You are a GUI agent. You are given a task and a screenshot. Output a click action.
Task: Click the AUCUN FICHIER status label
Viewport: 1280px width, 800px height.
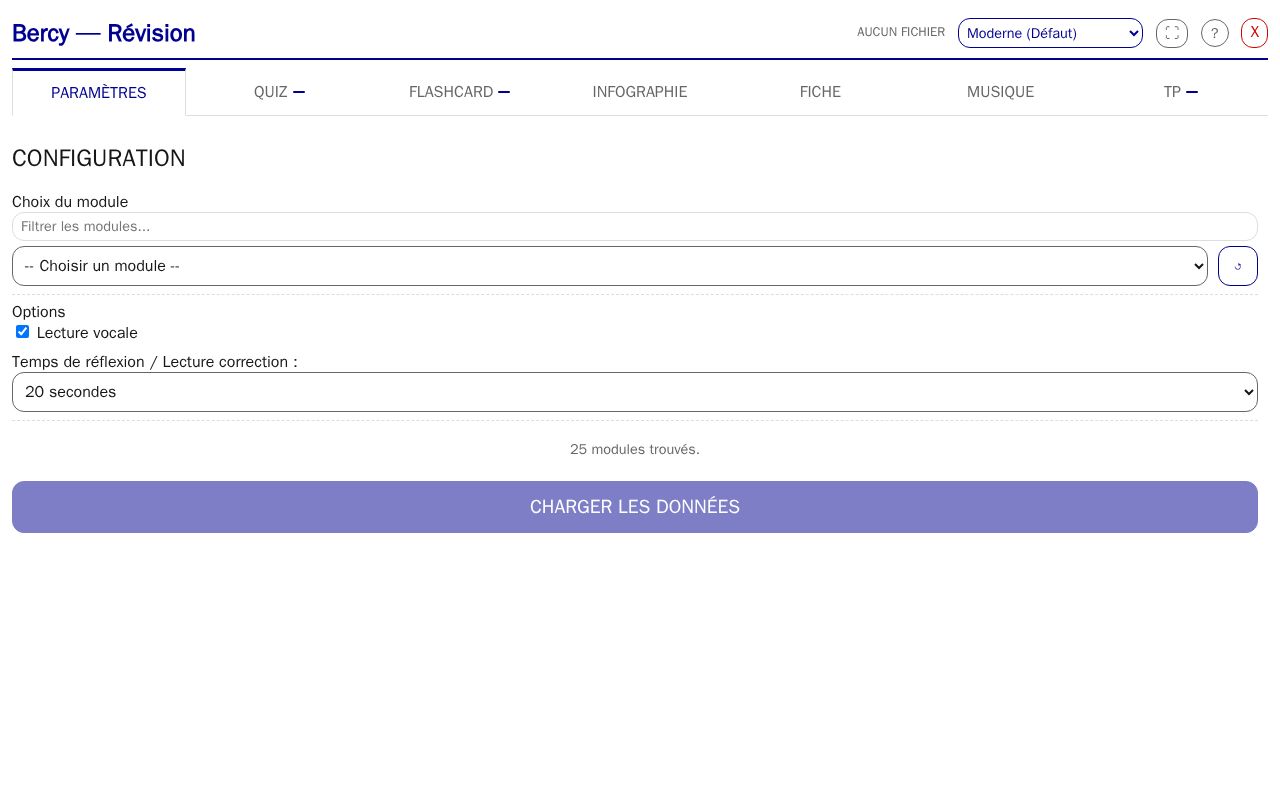click(x=901, y=32)
